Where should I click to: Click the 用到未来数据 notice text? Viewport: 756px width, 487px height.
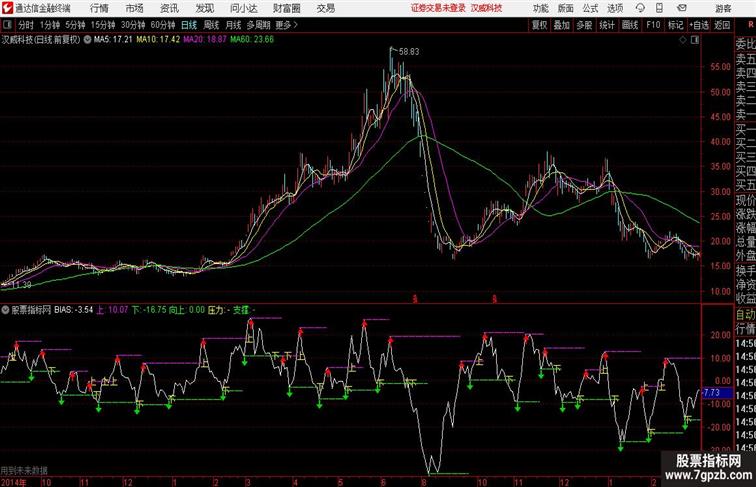(x=24, y=470)
